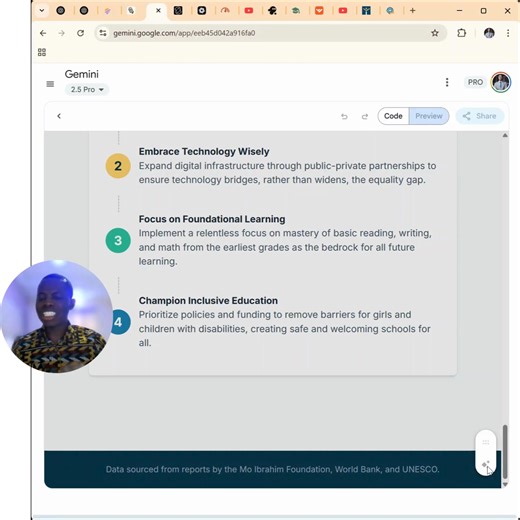Click the yellow step 2 circle

(118, 166)
